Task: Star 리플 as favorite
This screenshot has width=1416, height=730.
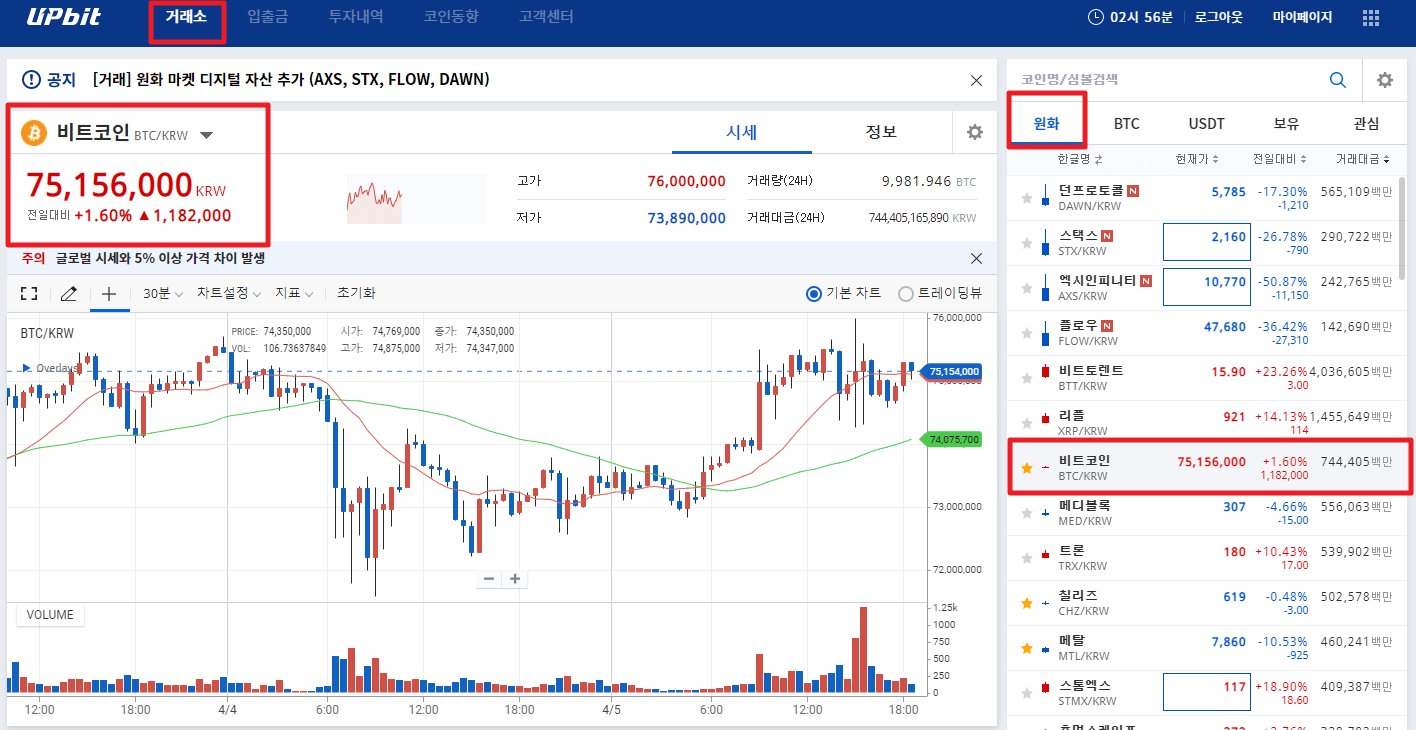Action: (x=1026, y=423)
